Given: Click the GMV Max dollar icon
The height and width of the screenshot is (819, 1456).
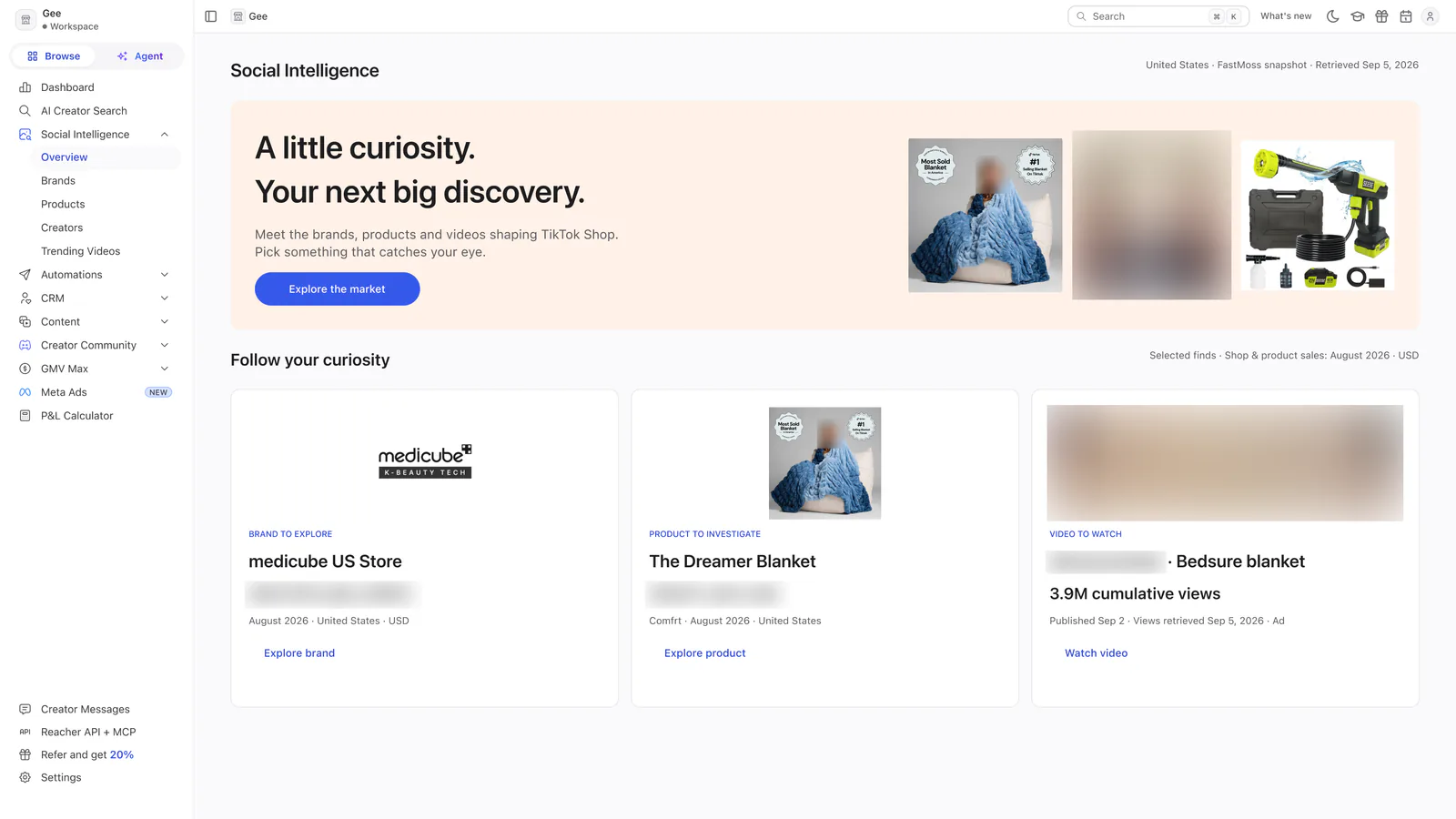Looking at the screenshot, I should (x=25, y=369).
